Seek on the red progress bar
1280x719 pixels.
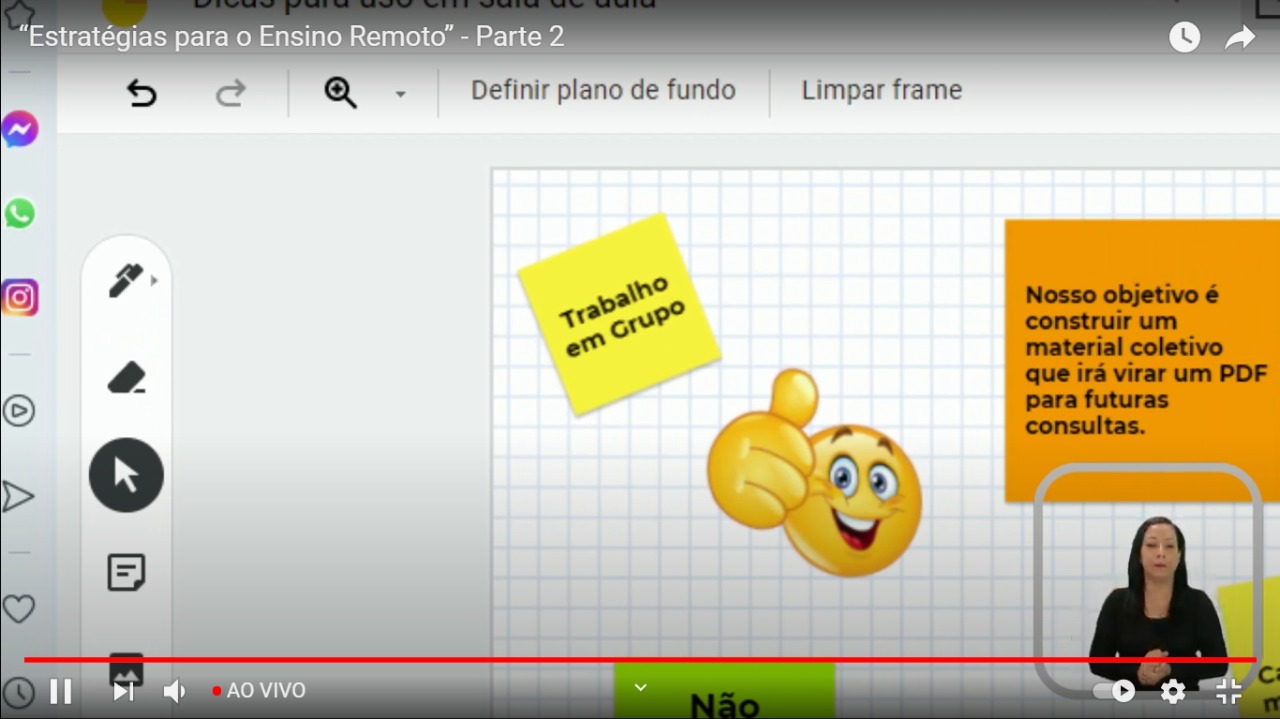640,660
